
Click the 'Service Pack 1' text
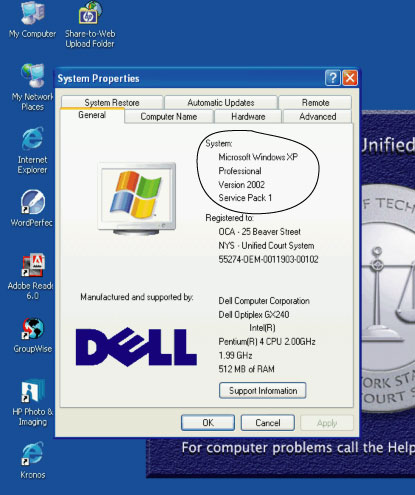pyautogui.click(x=245, y=198)
